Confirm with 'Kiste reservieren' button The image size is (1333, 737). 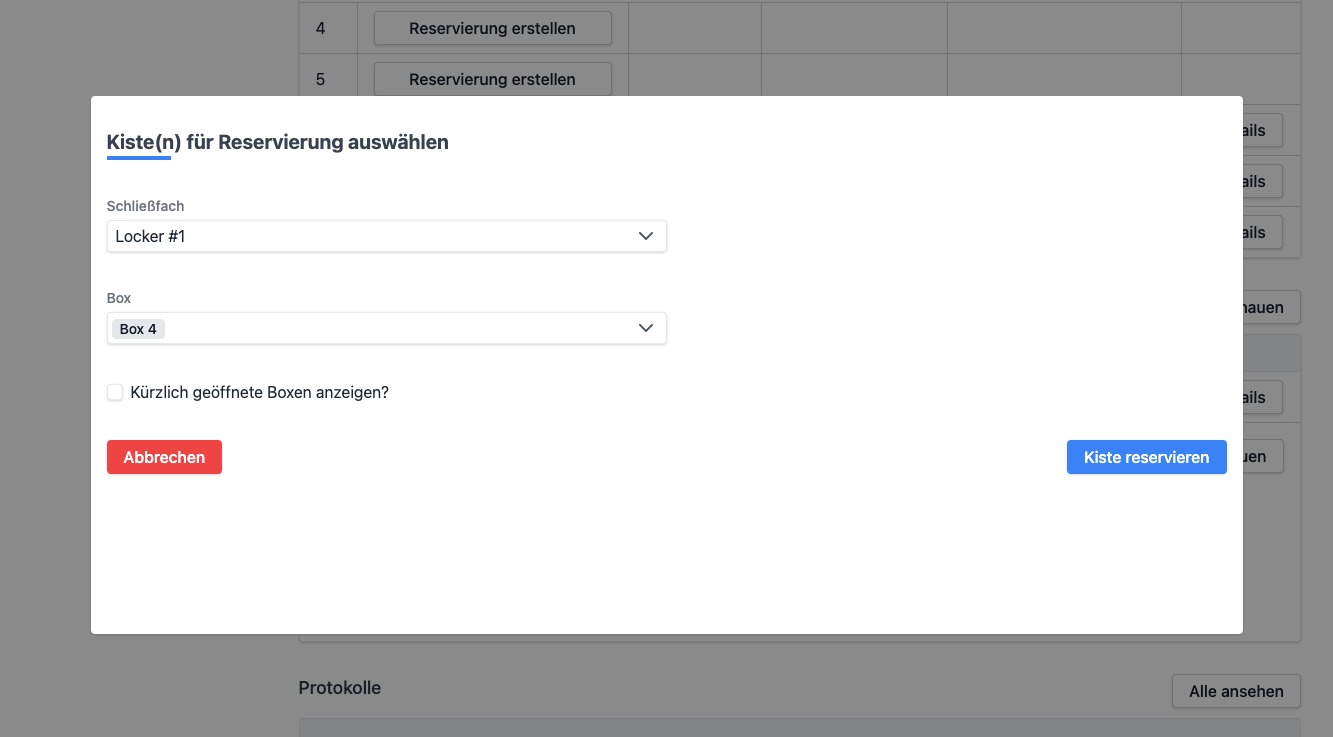point(1146,457)
